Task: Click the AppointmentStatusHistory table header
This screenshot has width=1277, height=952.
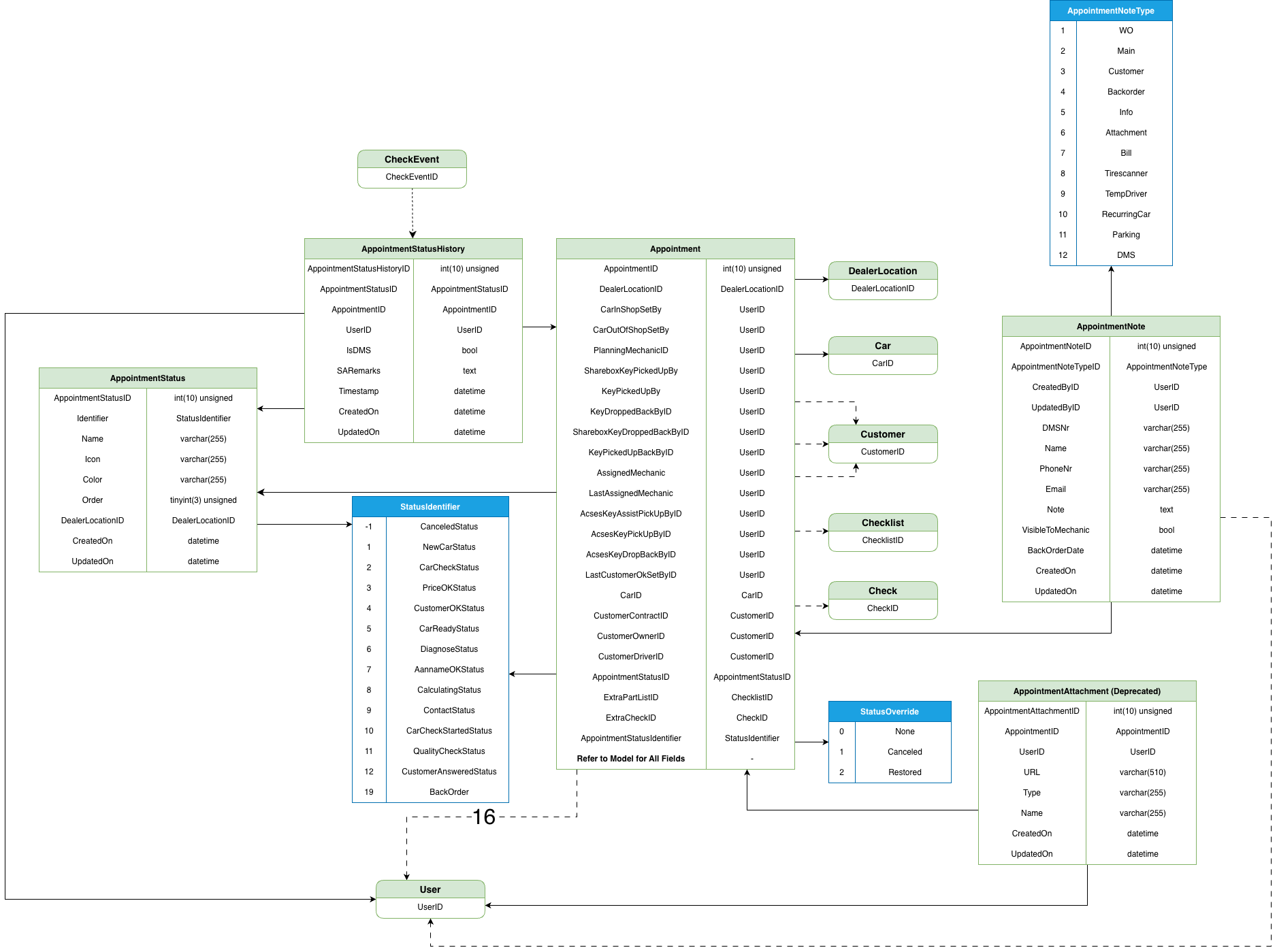Action: point(413,249)
